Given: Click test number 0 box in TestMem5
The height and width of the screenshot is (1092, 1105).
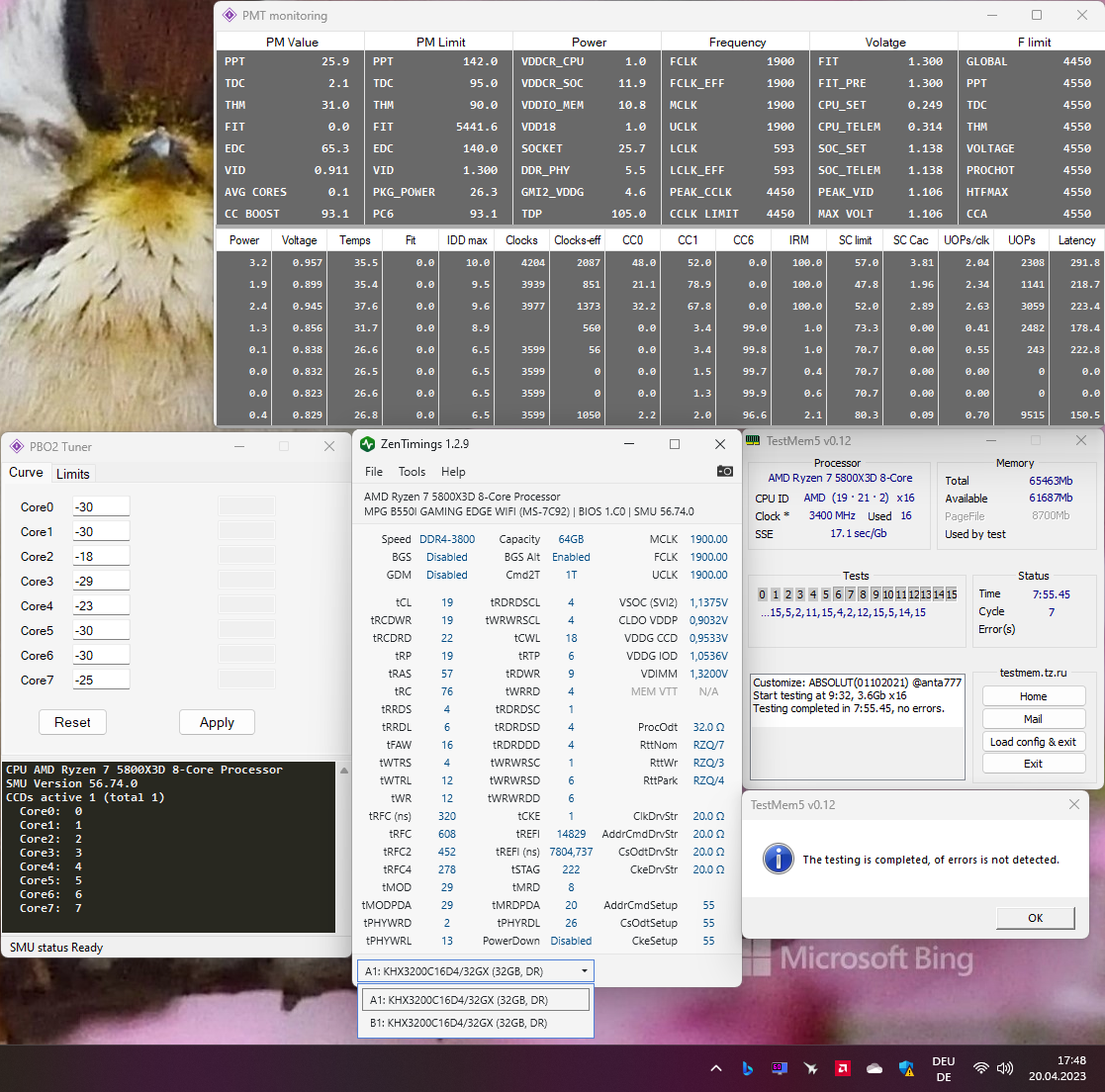Looking at the screenshot, I should coord(762,594).
